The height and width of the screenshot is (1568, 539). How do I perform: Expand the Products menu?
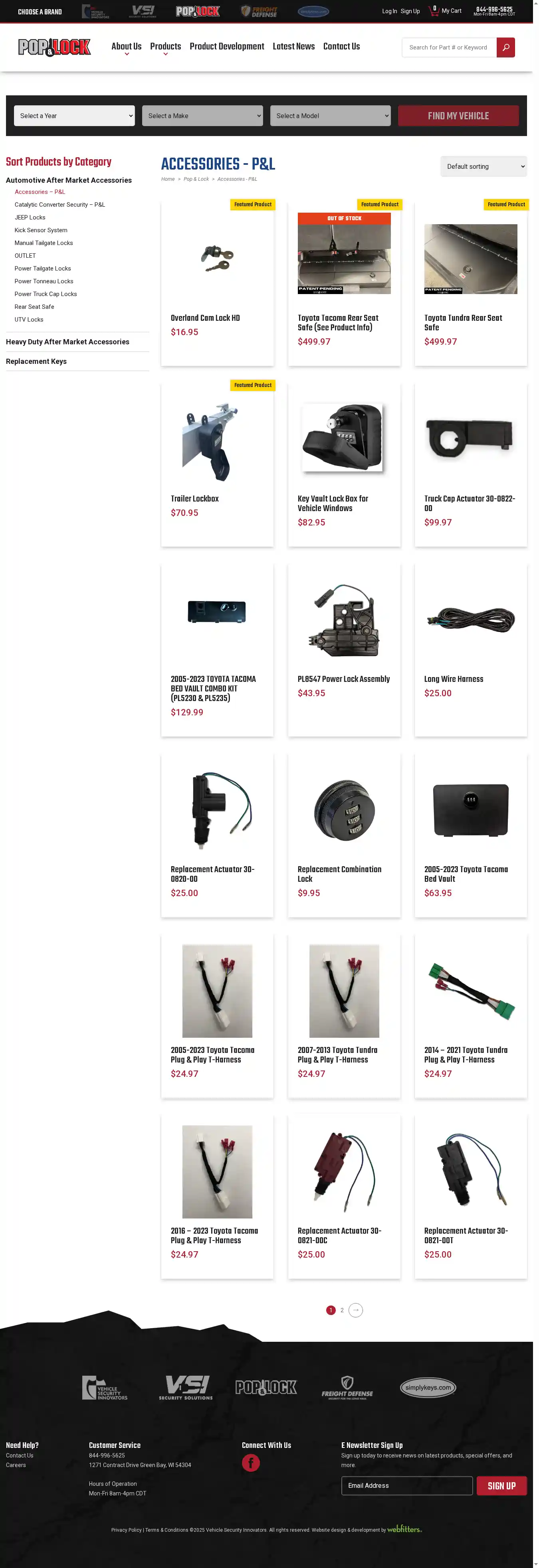(x=166, y=47)
